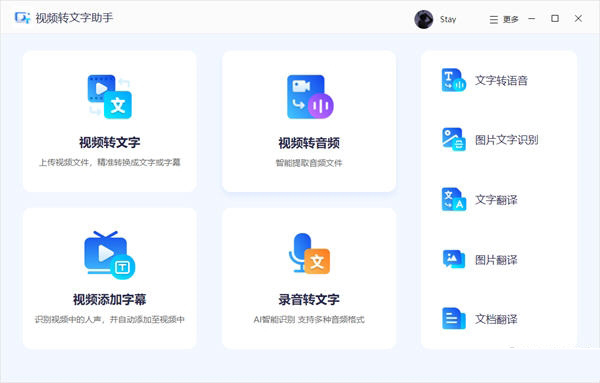Click the 录音转文字 microphone icon
The width and height of the screenshot is (600, 383).
[x=309, y=254]
